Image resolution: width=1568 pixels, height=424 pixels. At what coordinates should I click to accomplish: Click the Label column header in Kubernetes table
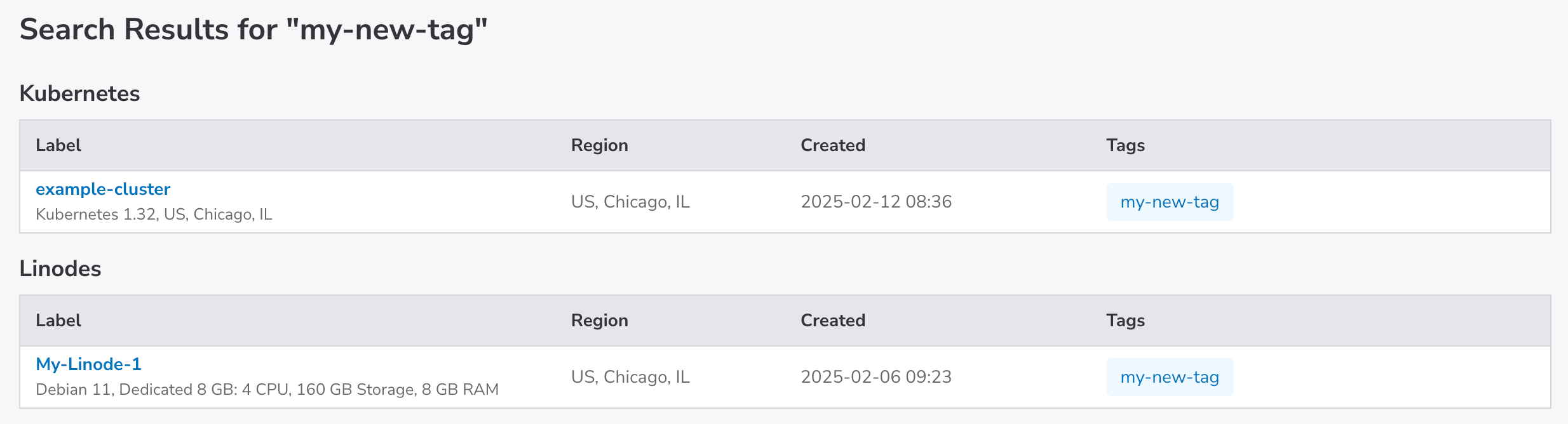58,145
